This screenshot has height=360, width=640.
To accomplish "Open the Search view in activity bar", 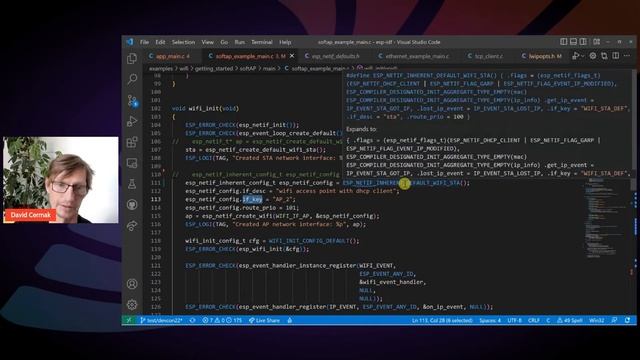I will (132, 78).
